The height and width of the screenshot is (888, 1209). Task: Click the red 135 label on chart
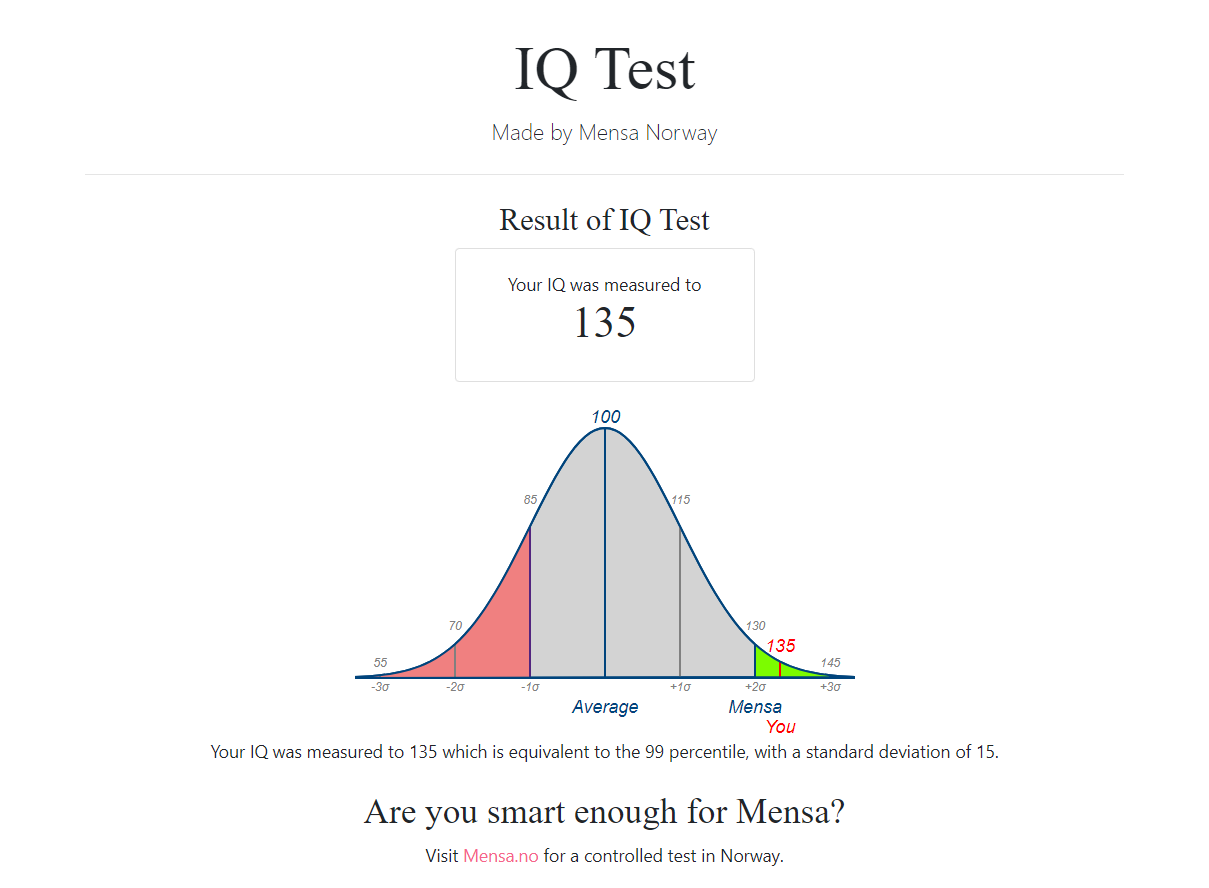click(x=781, y=646)
